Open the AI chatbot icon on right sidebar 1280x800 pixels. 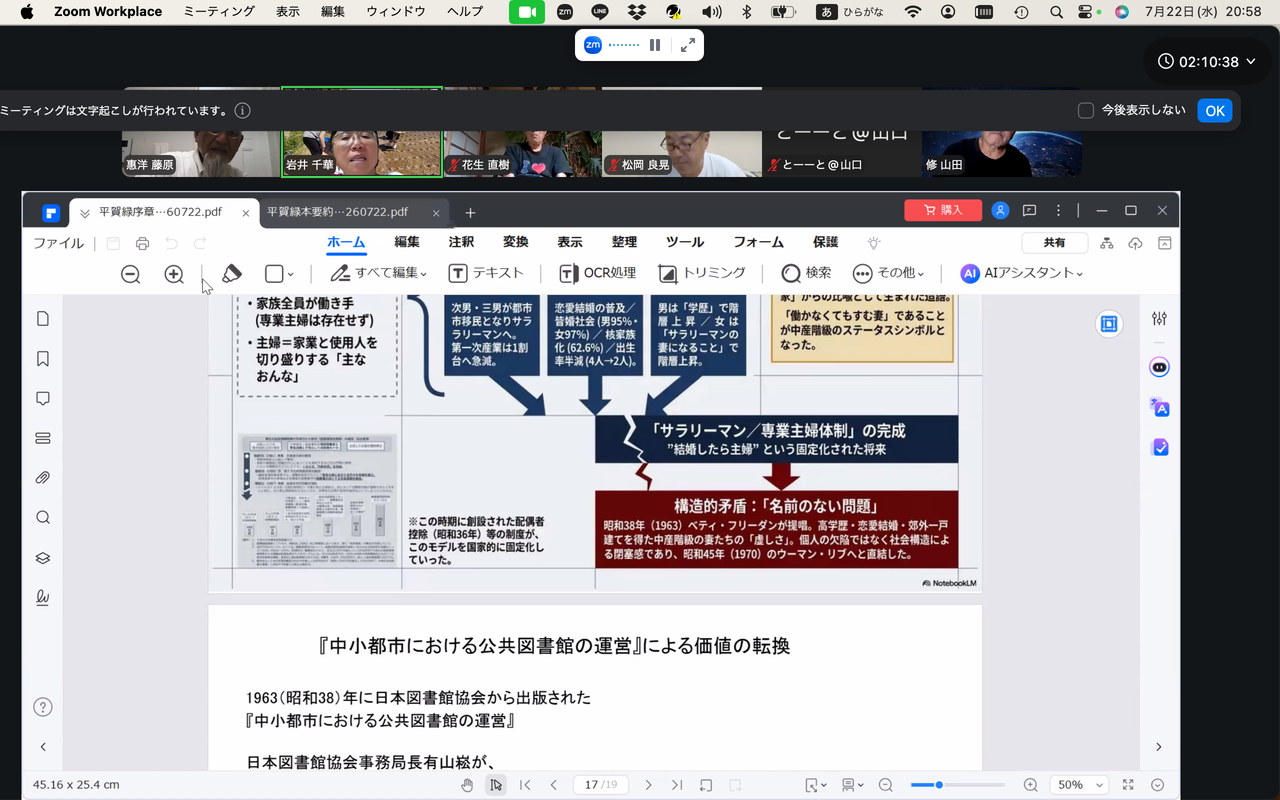[x=1159, y=367]
